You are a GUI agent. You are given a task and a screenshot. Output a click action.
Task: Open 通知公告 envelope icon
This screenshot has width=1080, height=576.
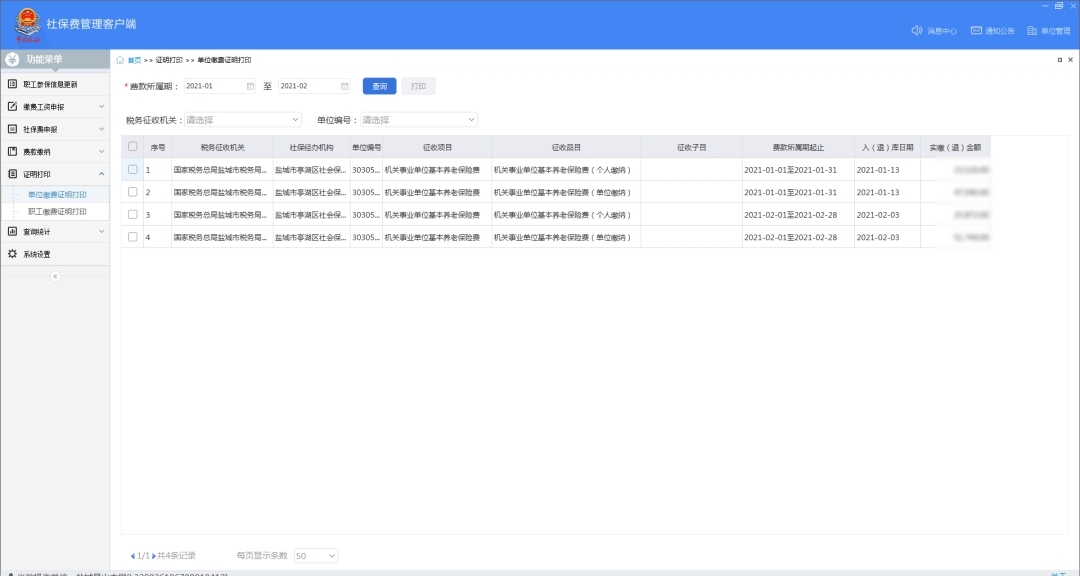pos(976,31)
